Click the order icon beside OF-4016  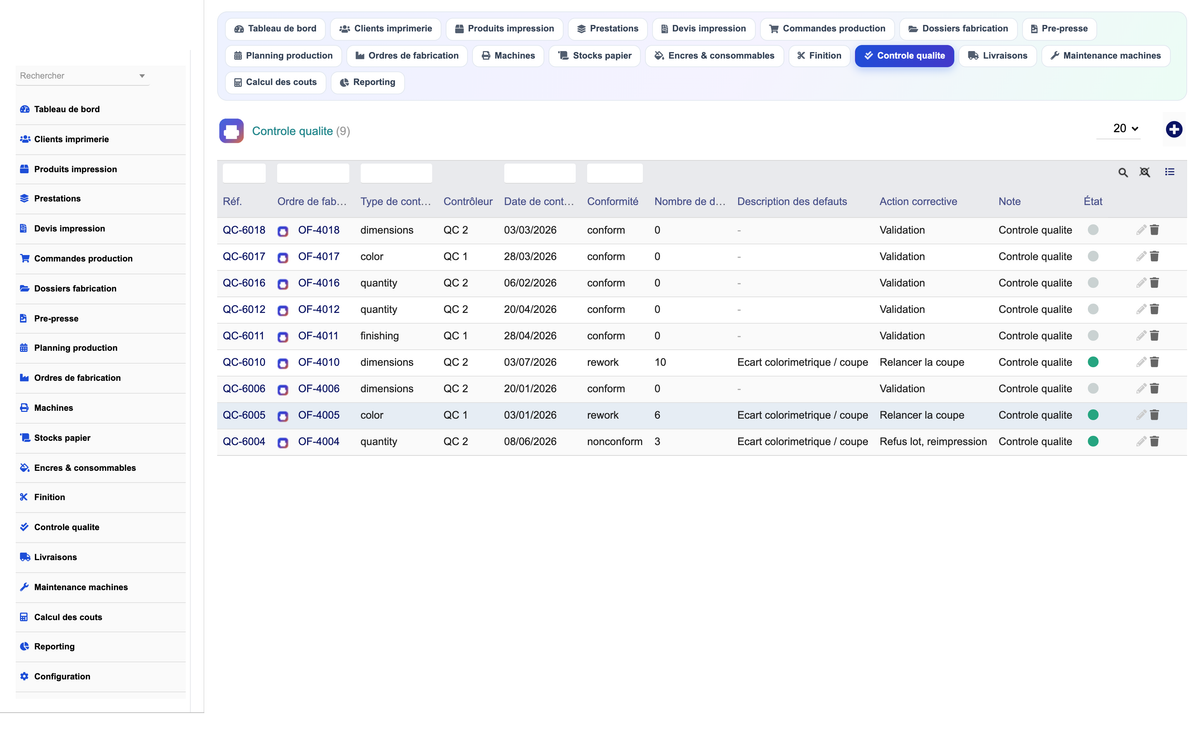pyautogui.click(x=283, y=284)
